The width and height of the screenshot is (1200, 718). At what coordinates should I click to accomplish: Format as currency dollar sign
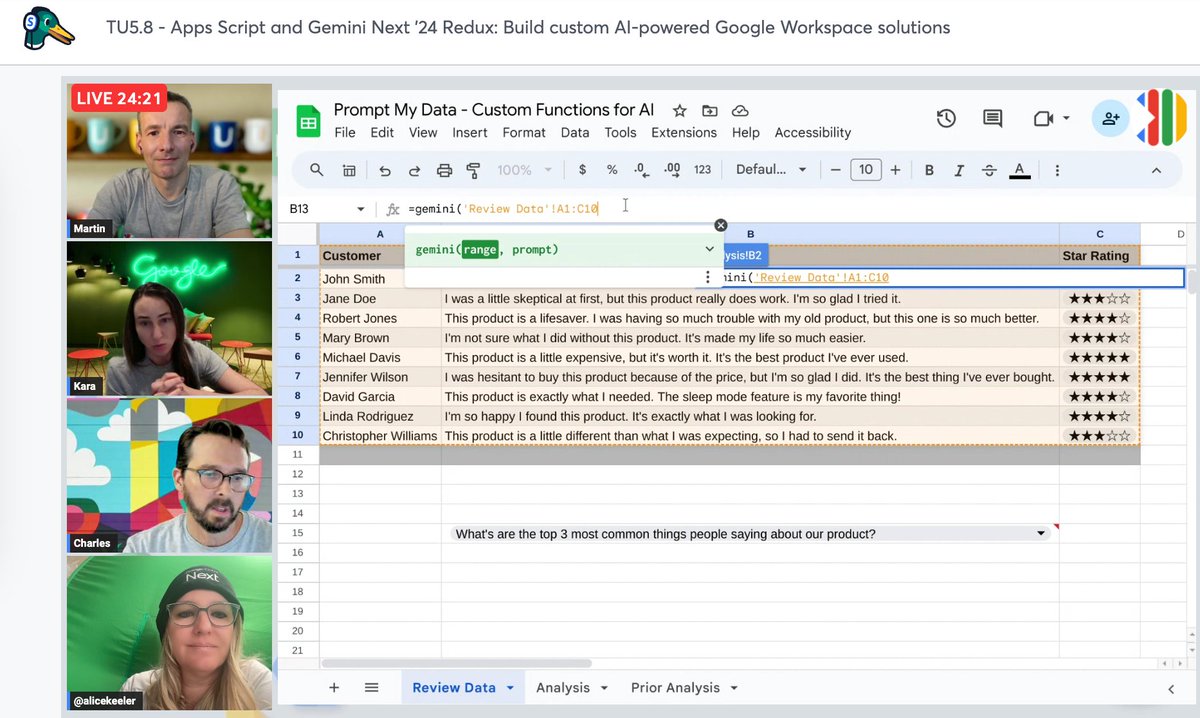point(583,170)
